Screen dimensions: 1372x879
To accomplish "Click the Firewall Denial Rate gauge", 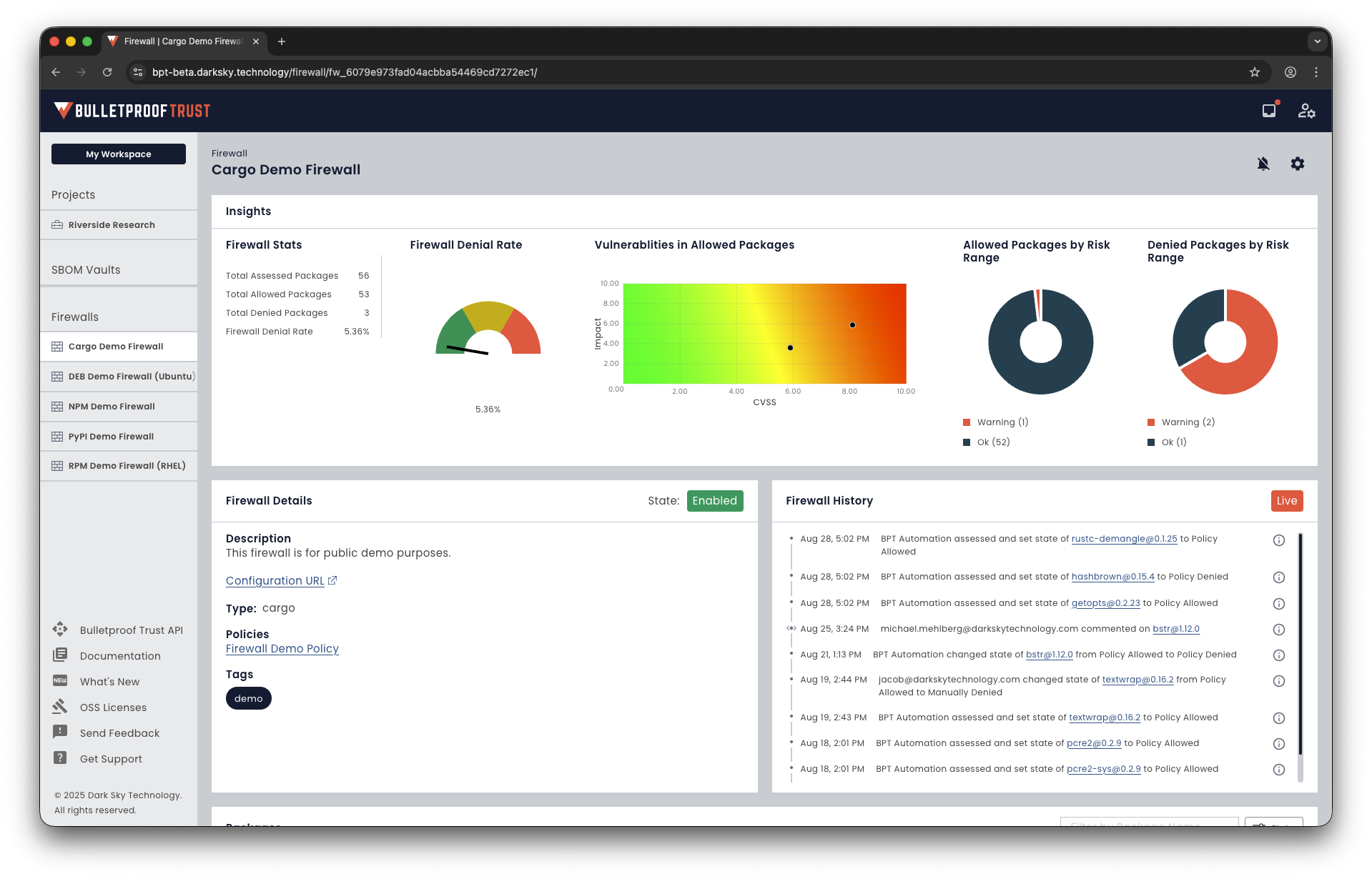I will [x=488, y=329].
